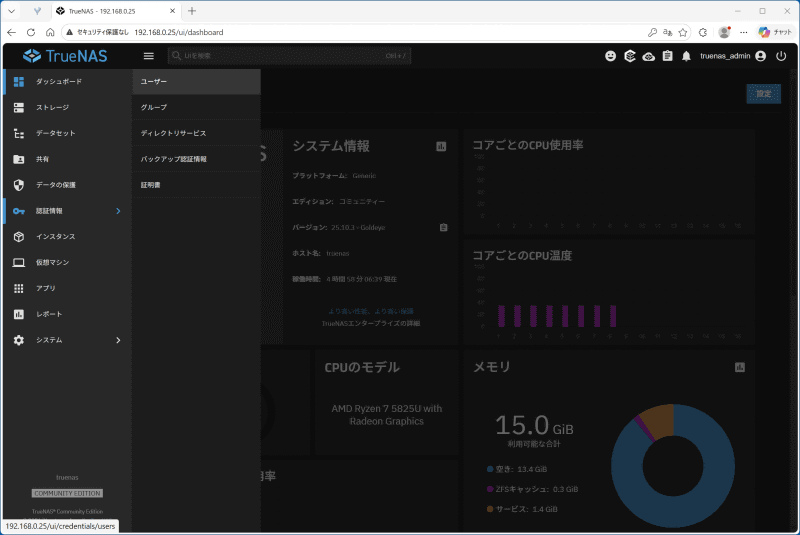
Task: Click the TrueNASエンタープライズの詳細 link
Action: point(371,323)
